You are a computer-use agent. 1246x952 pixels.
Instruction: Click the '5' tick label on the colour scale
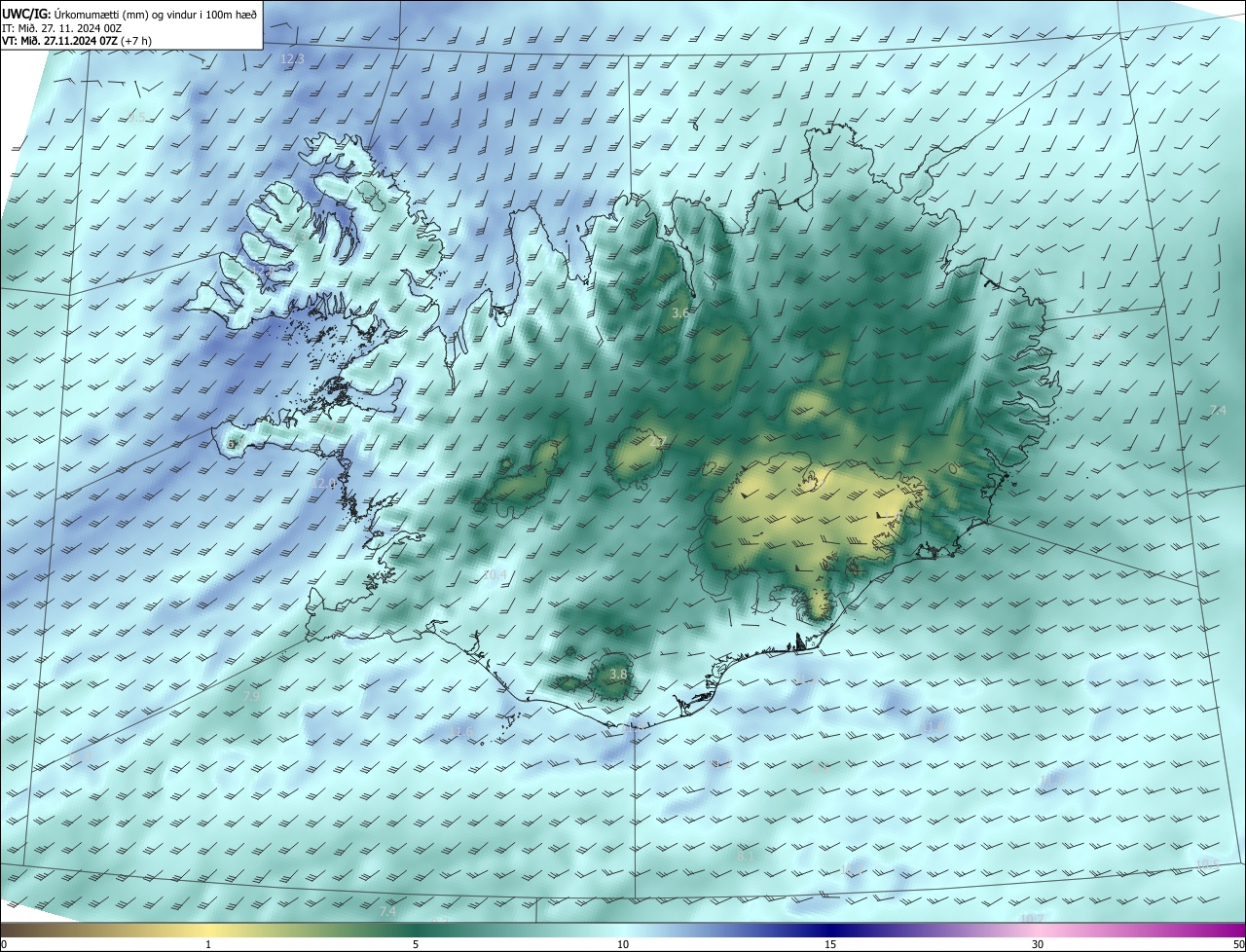tap(416, 944)
